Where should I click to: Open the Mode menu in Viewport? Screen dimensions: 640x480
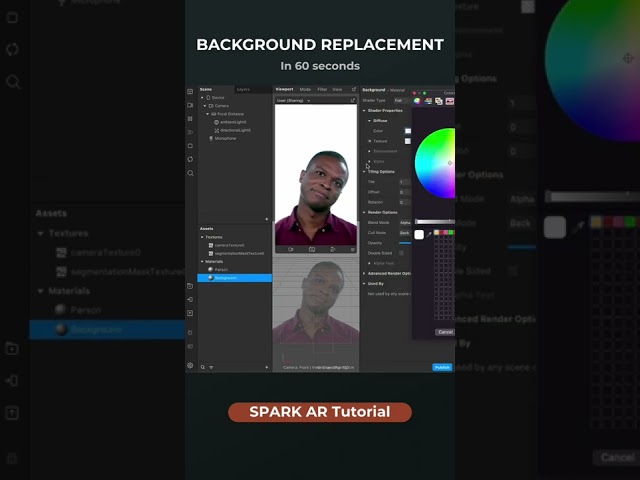(305, 89)
